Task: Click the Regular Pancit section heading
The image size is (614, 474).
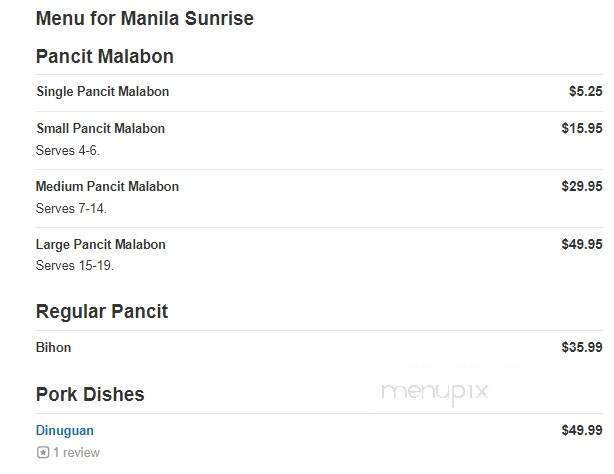Action: pos(102,312)
